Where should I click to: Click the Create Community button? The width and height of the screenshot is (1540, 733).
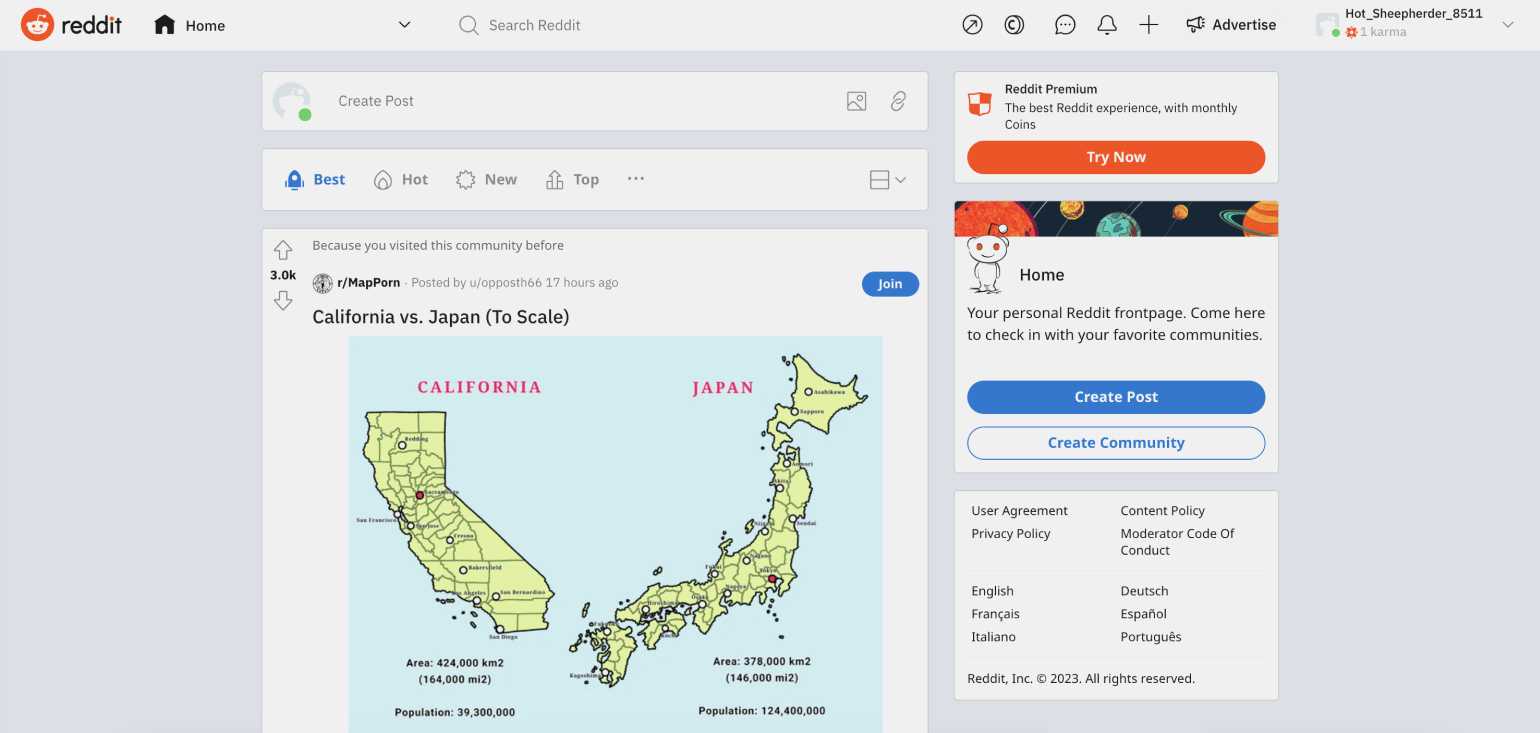pos(1115,443)
